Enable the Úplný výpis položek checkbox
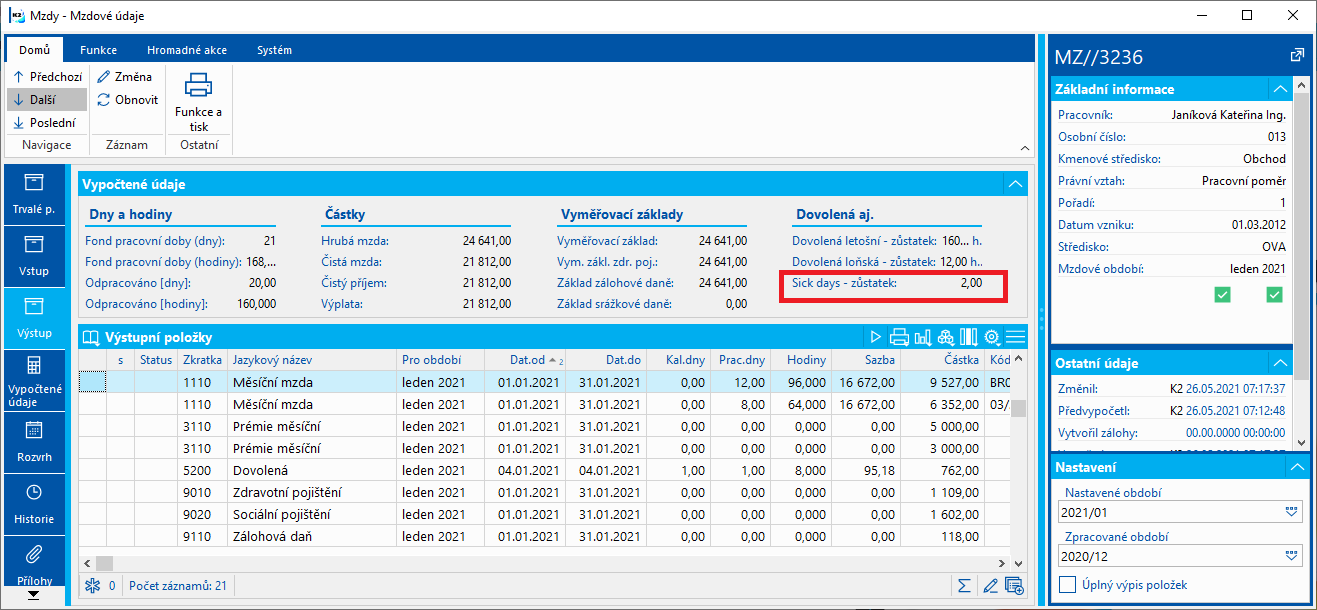 pyautogui.click(x=1068, y=585)
